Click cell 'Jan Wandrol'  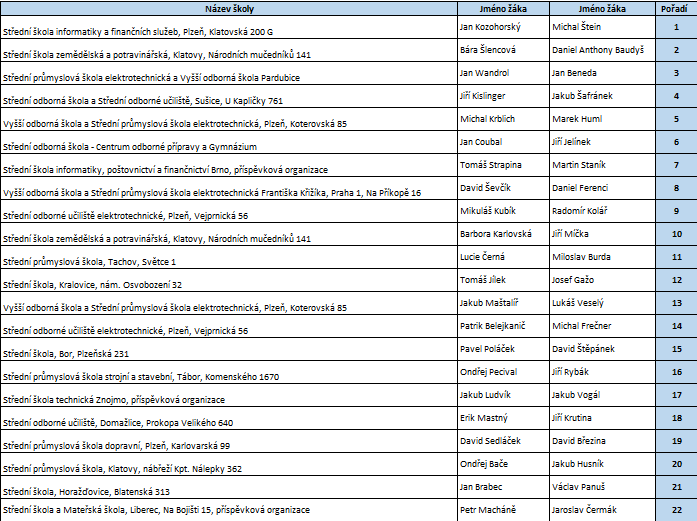click(x=504, y=73)
